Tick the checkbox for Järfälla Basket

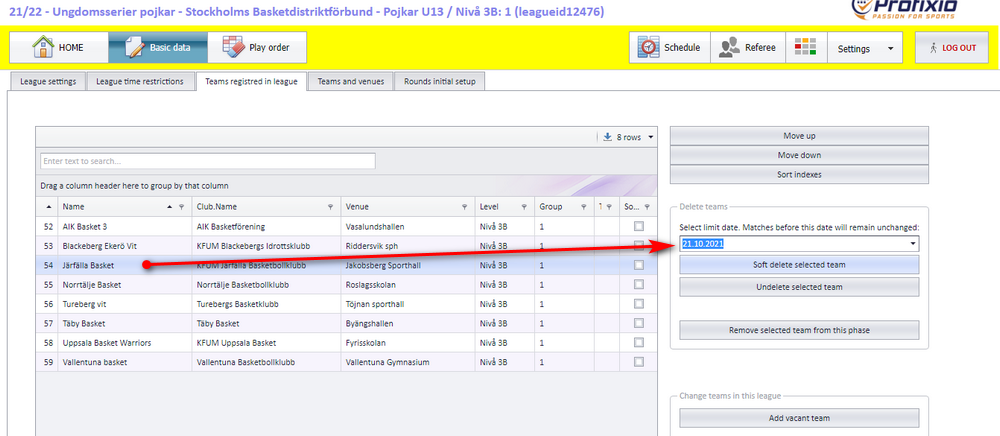pos(639,265)
